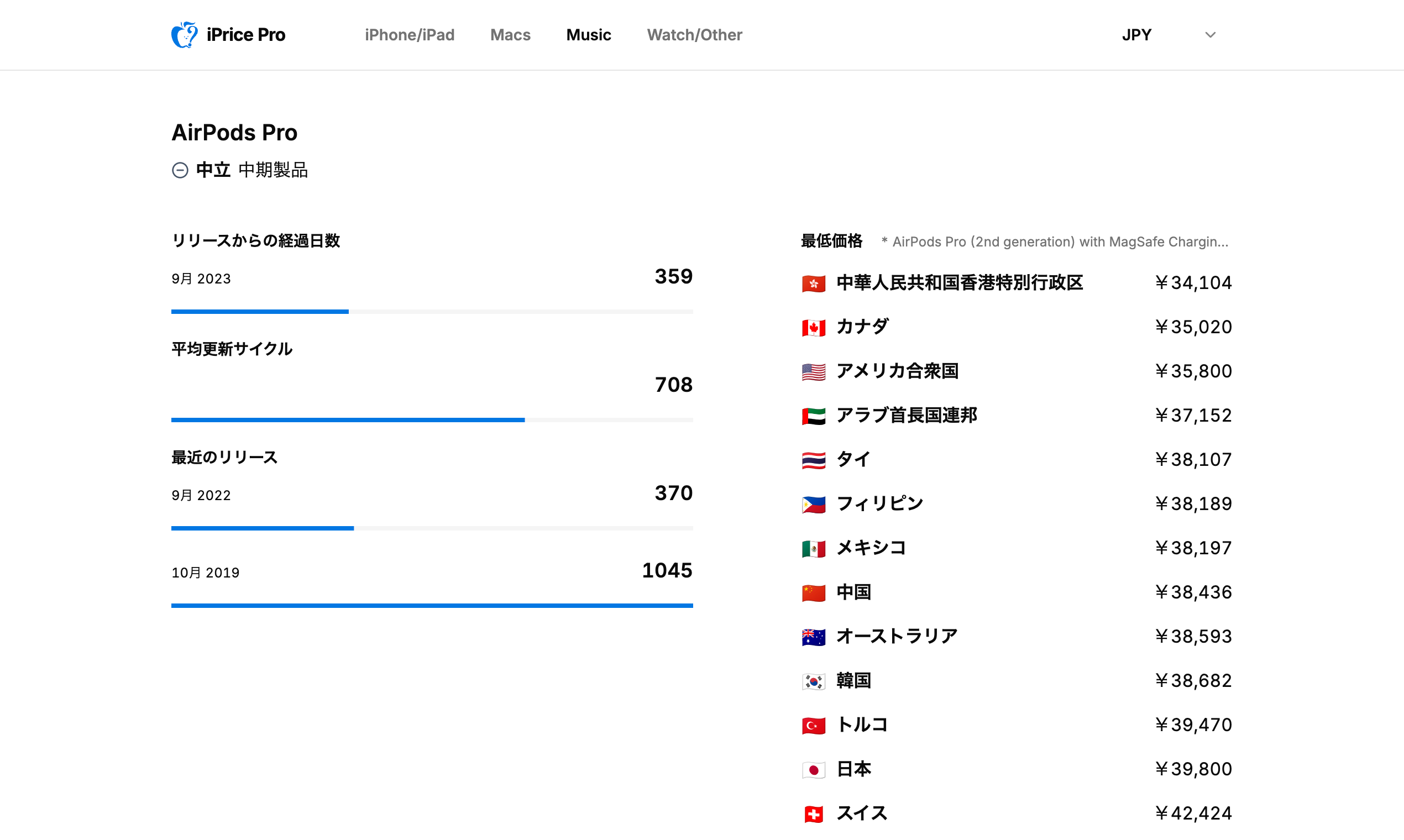Select the Music tab

click(588, 34)
